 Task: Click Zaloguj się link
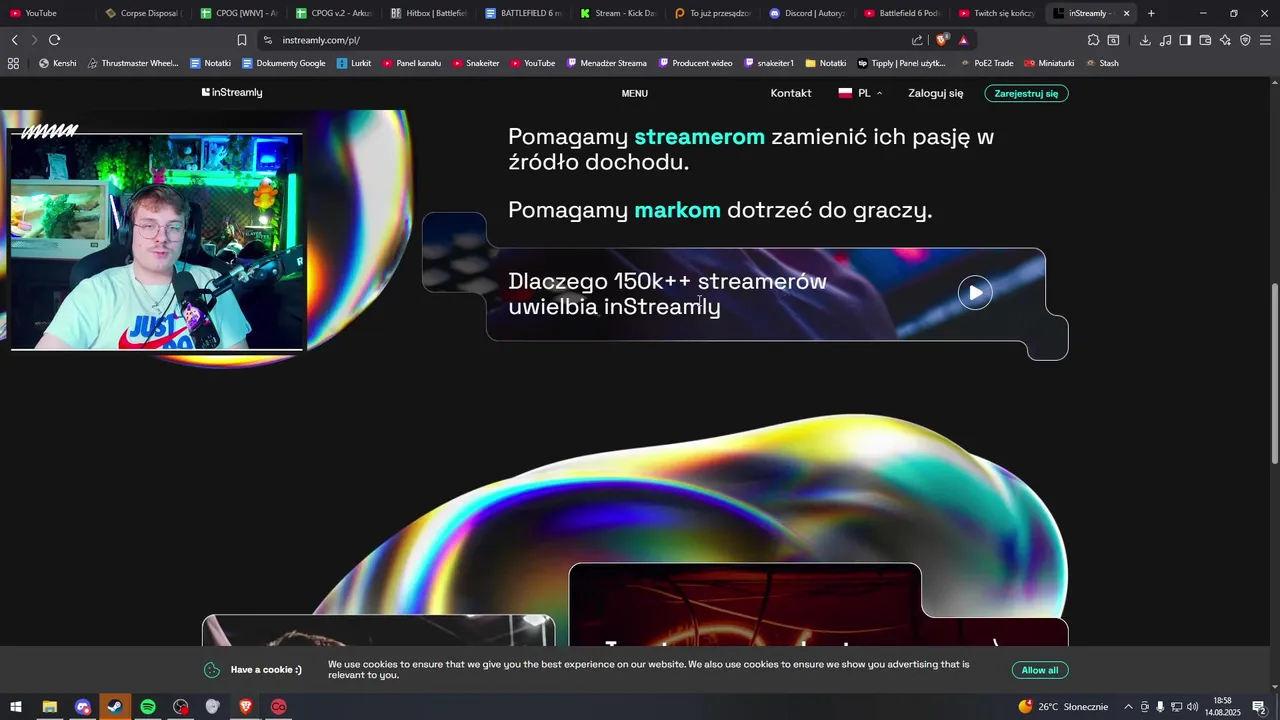[x=936, y=93]
